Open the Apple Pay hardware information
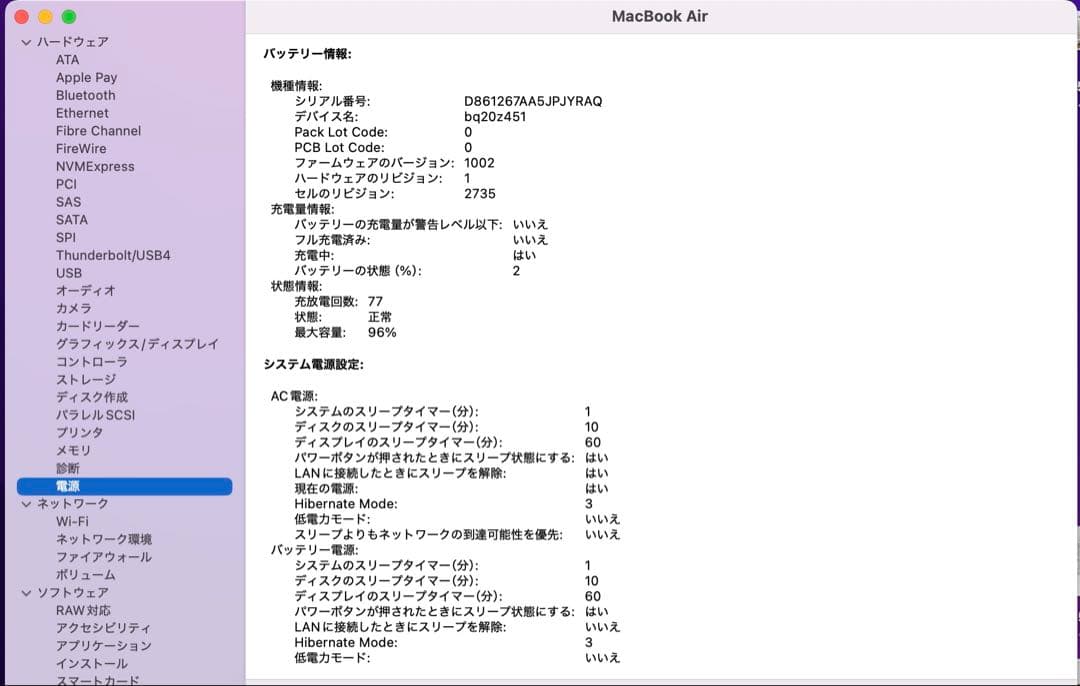The image size is (1080, 686). point(87,77)
